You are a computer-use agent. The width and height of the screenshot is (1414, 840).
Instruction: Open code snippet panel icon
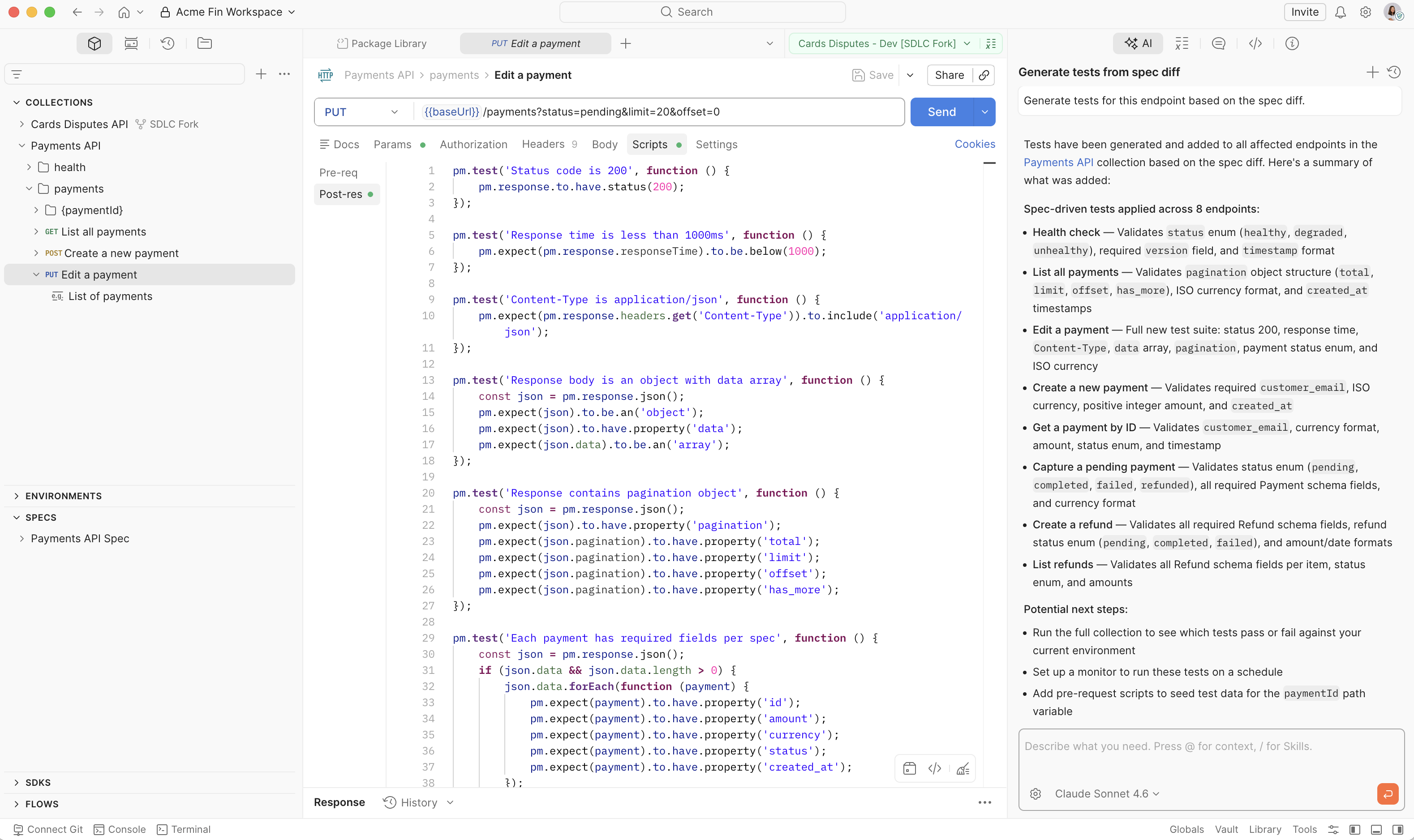[1255, 43]
